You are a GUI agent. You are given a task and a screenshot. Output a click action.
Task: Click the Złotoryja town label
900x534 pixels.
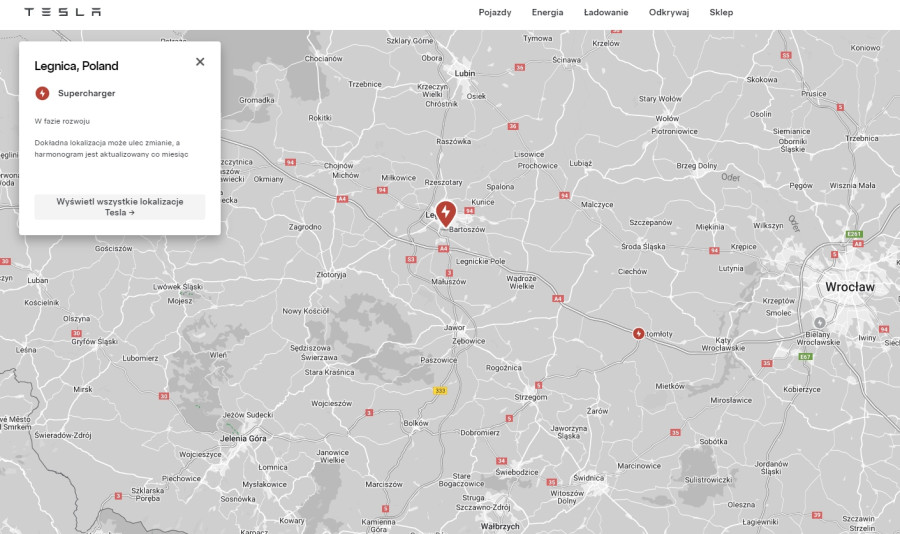331,274
